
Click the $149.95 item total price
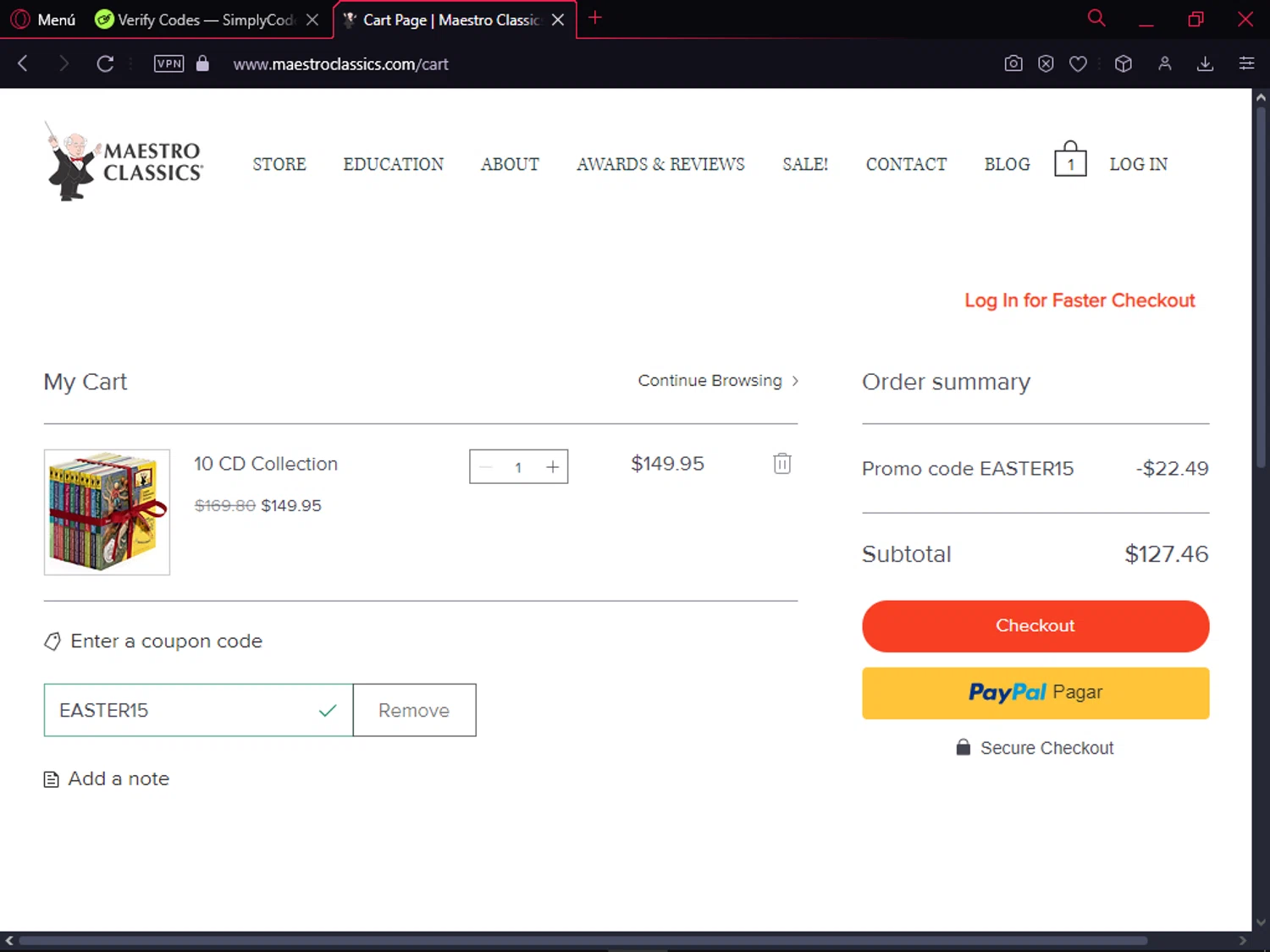(667, 464)
